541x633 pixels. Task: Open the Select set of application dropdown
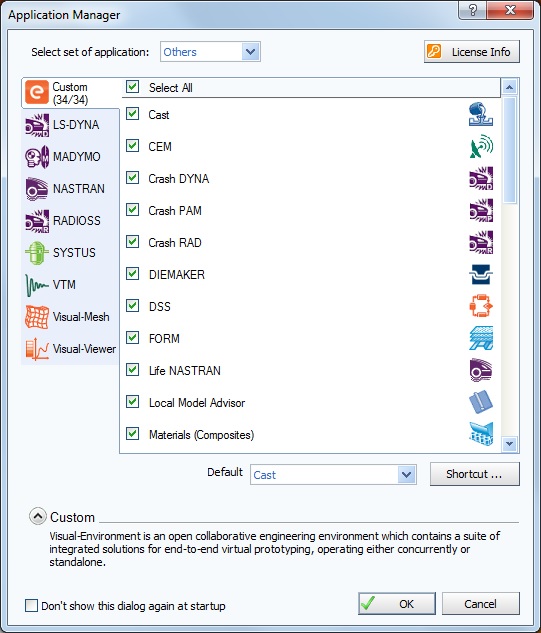pos(210,52)
